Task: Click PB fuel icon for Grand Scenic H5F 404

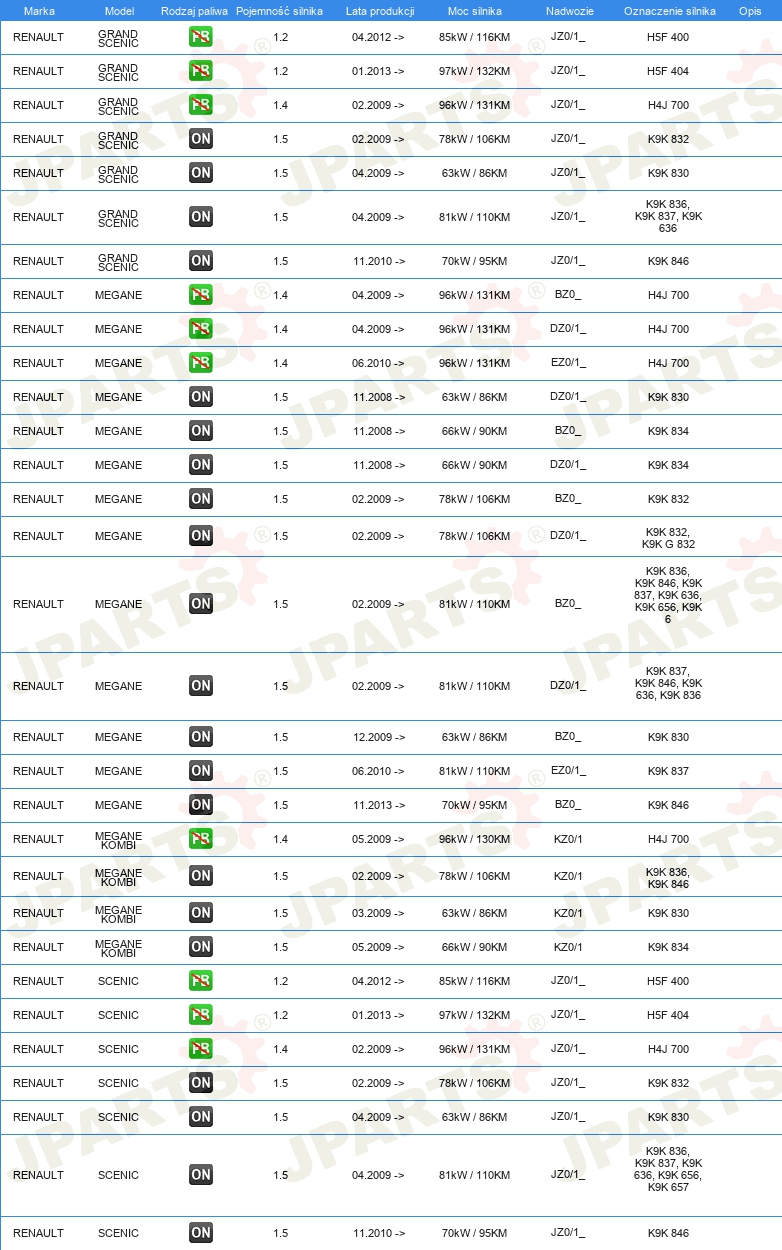Action: 201,71
